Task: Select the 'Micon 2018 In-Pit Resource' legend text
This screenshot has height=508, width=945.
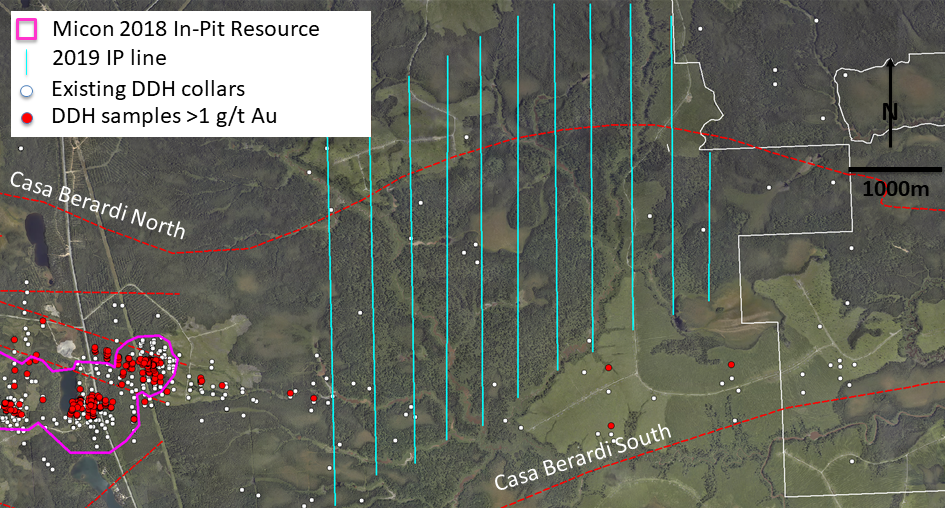Action: (x=186, y=29)
